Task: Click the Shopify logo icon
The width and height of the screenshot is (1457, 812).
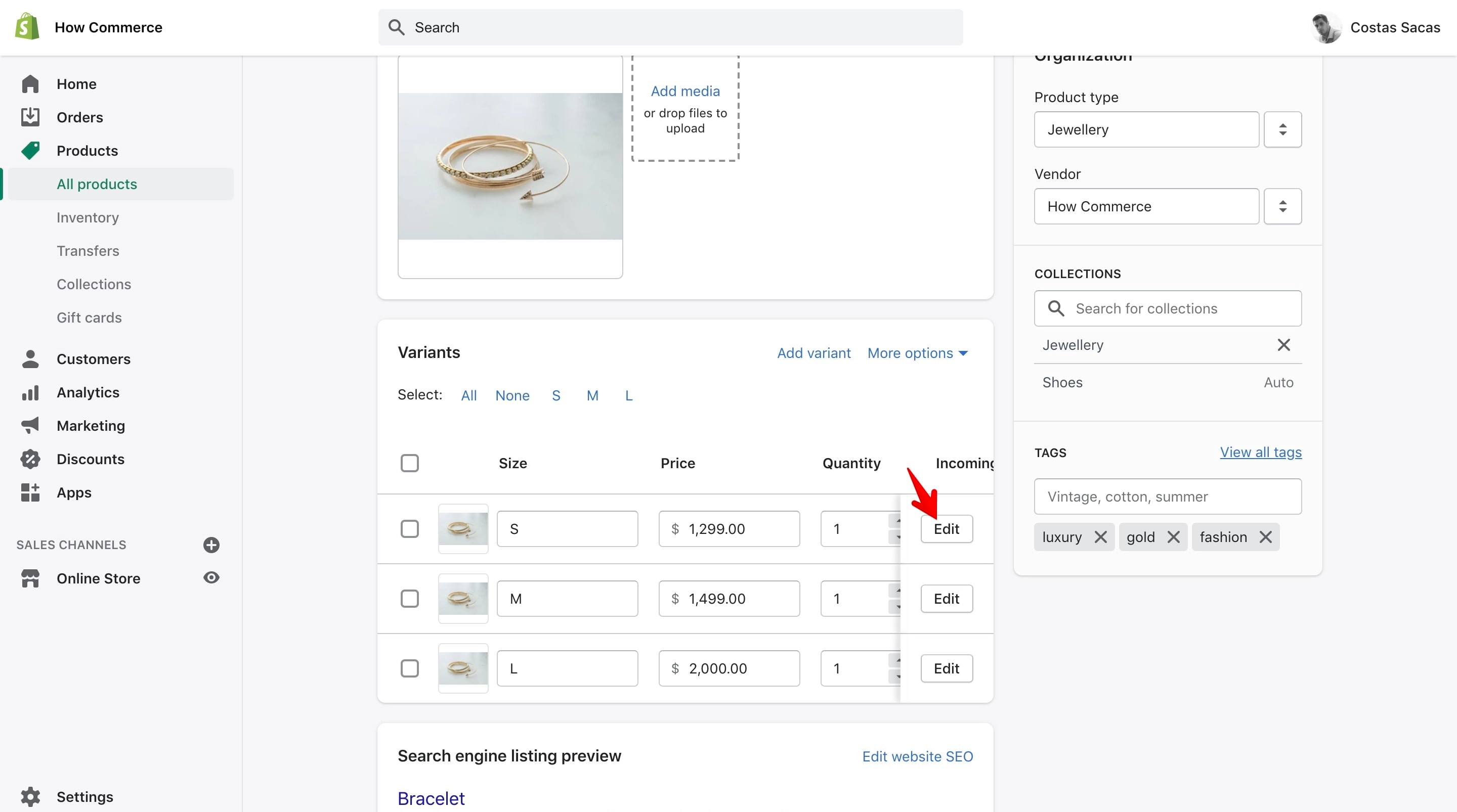Action: 27,27
